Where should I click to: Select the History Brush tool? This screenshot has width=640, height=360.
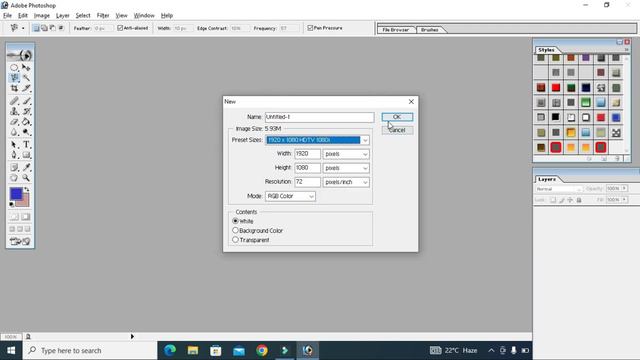(x=26, y=111)
